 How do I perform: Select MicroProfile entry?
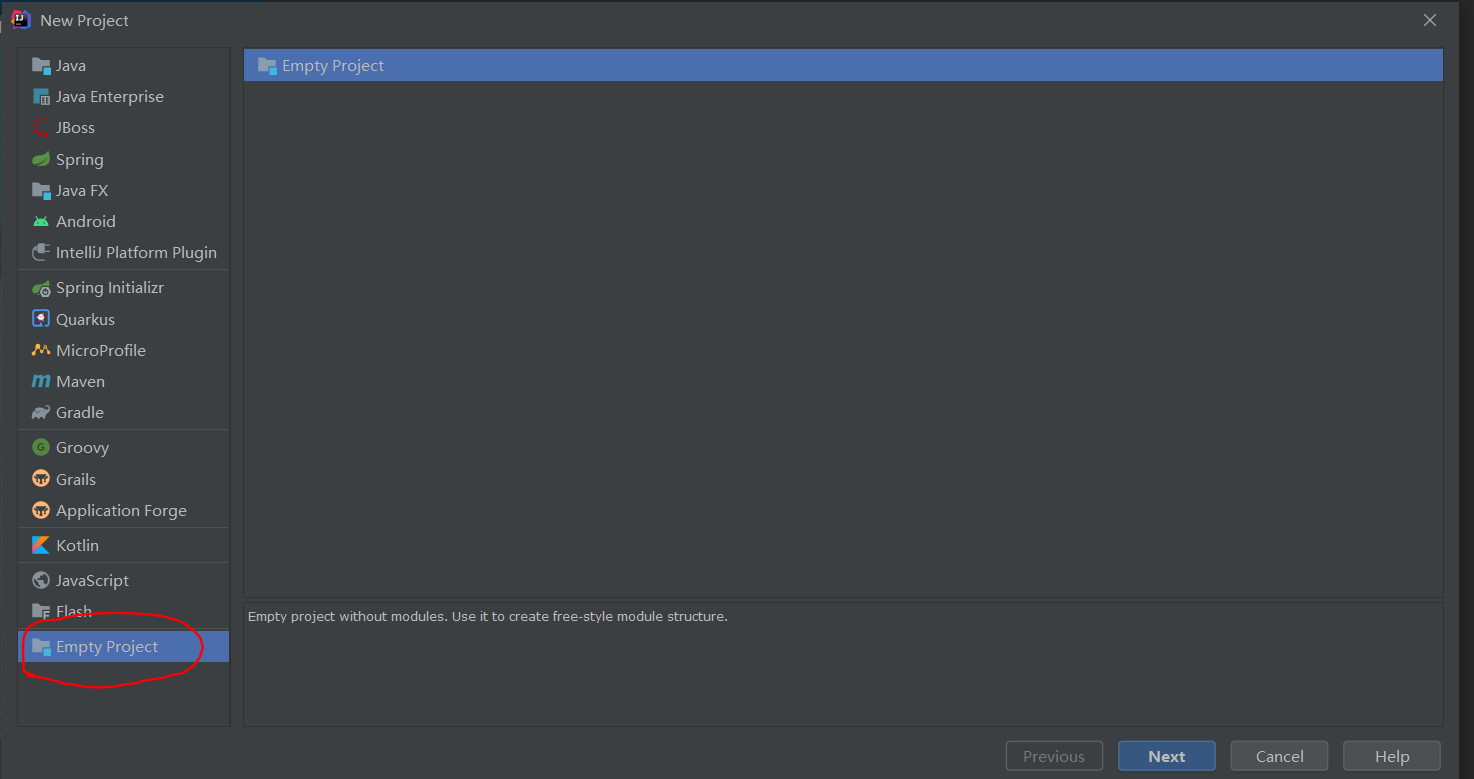click(x=123, y=351)
